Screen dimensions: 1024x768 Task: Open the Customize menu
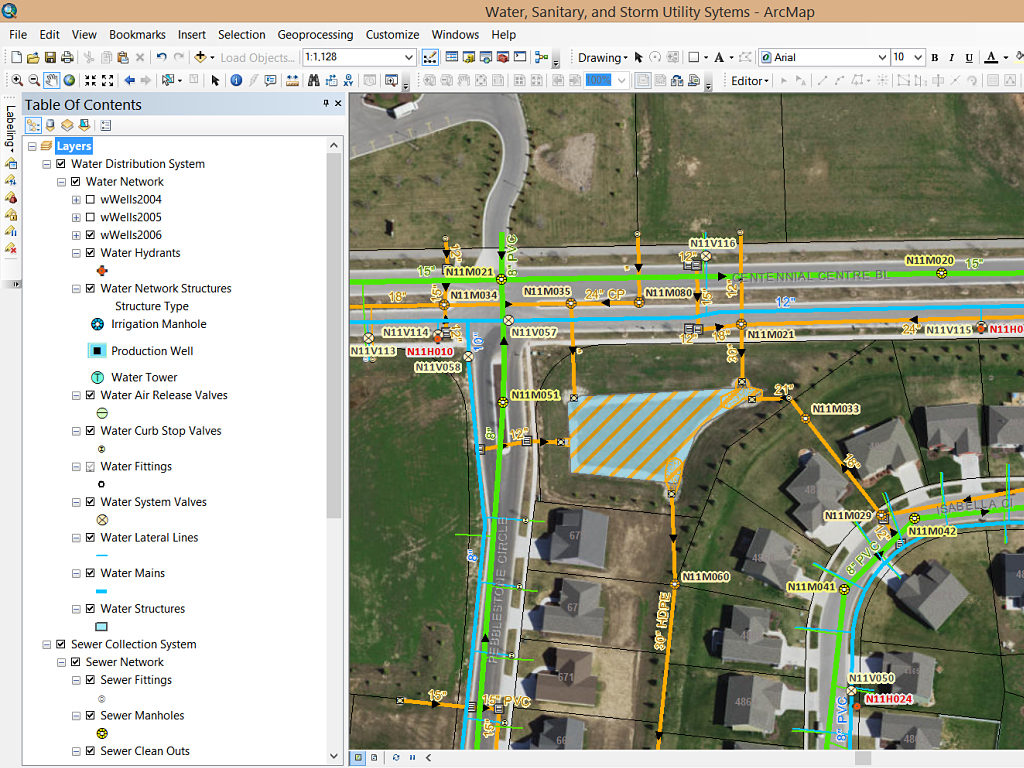click(x=392, y=35)
